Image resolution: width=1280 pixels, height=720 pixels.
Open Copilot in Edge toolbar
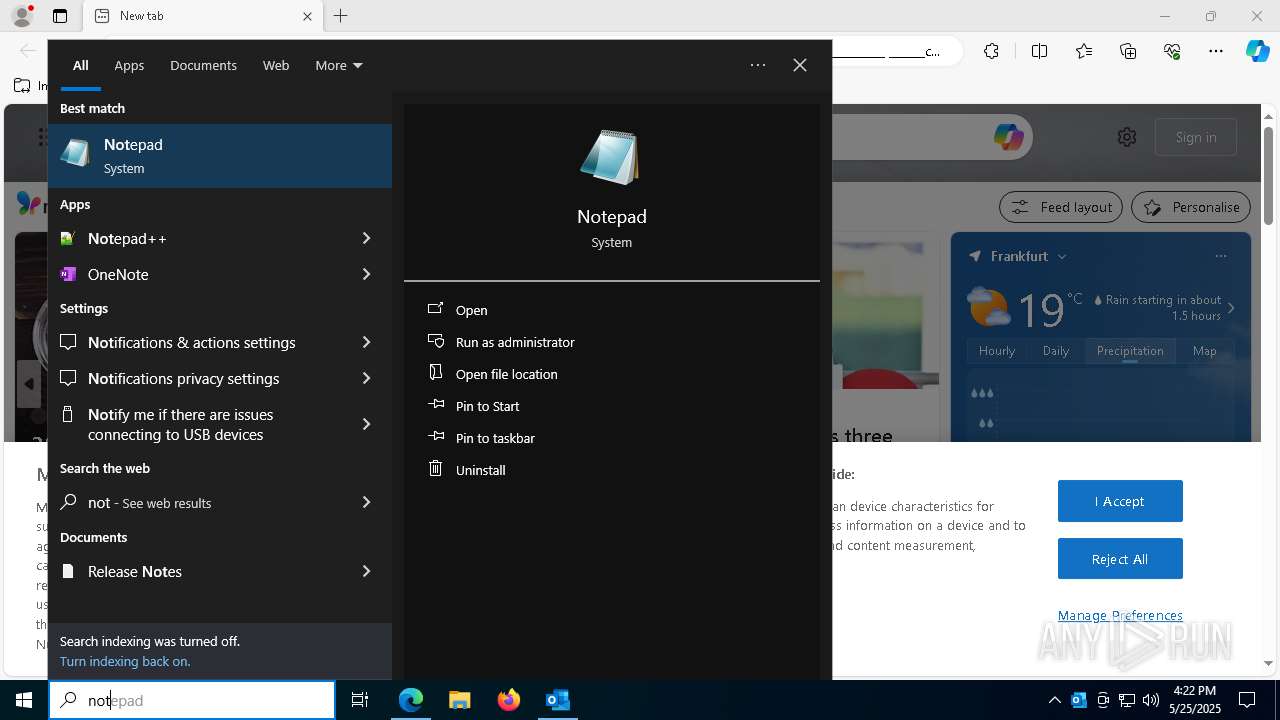1257,51
